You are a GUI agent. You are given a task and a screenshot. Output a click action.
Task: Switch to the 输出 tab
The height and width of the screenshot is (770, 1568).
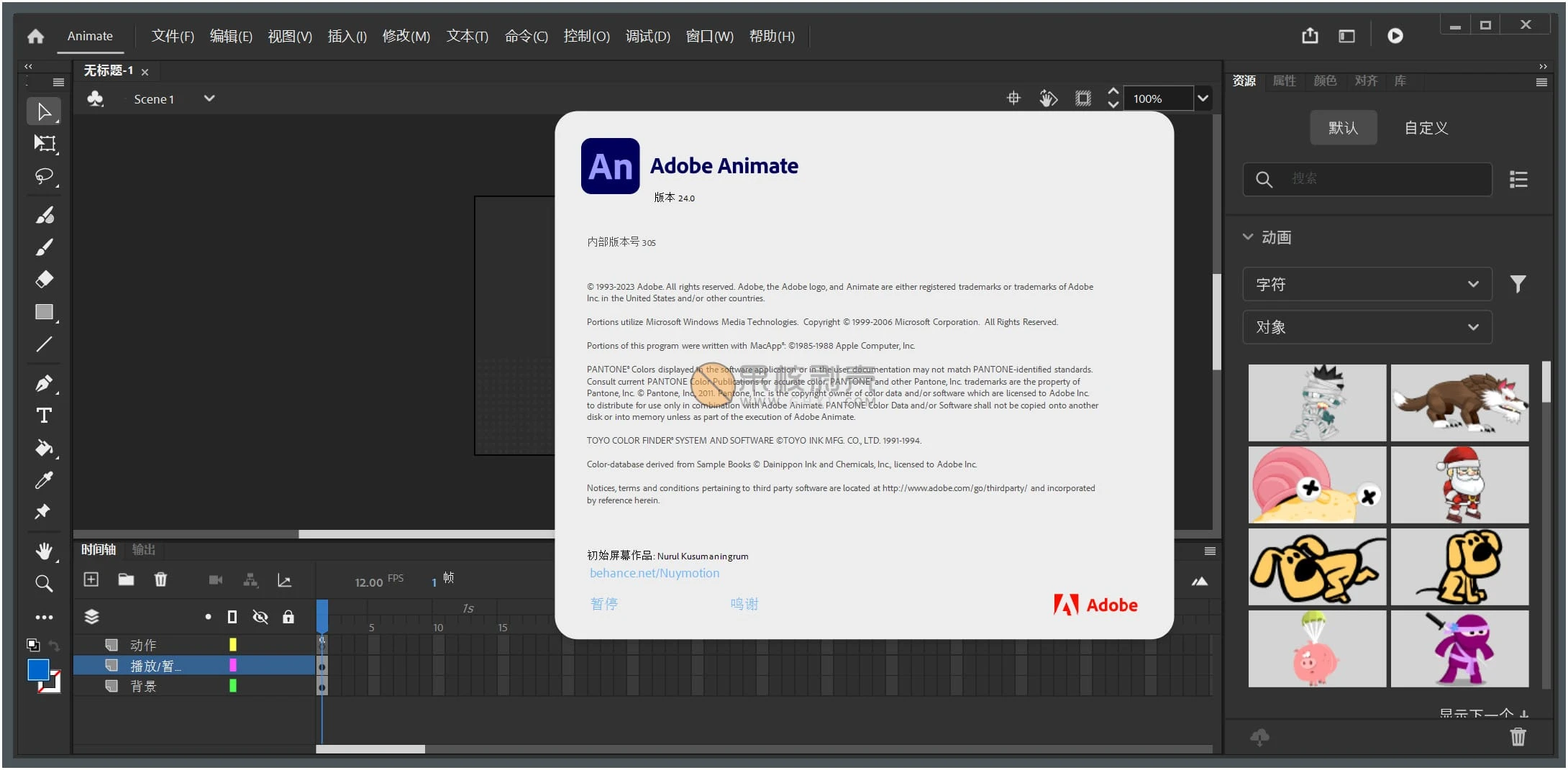tap(144, 549)
